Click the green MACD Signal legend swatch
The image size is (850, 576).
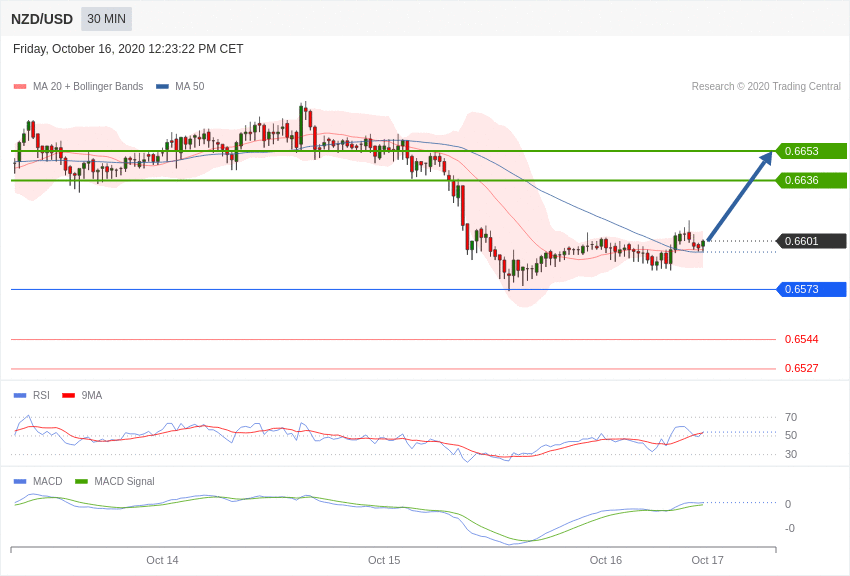[x=81, y=482]
